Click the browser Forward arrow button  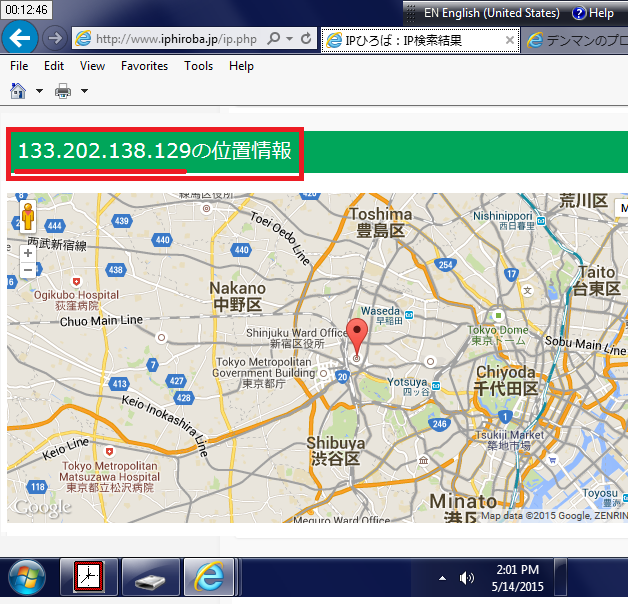point(55,38)
